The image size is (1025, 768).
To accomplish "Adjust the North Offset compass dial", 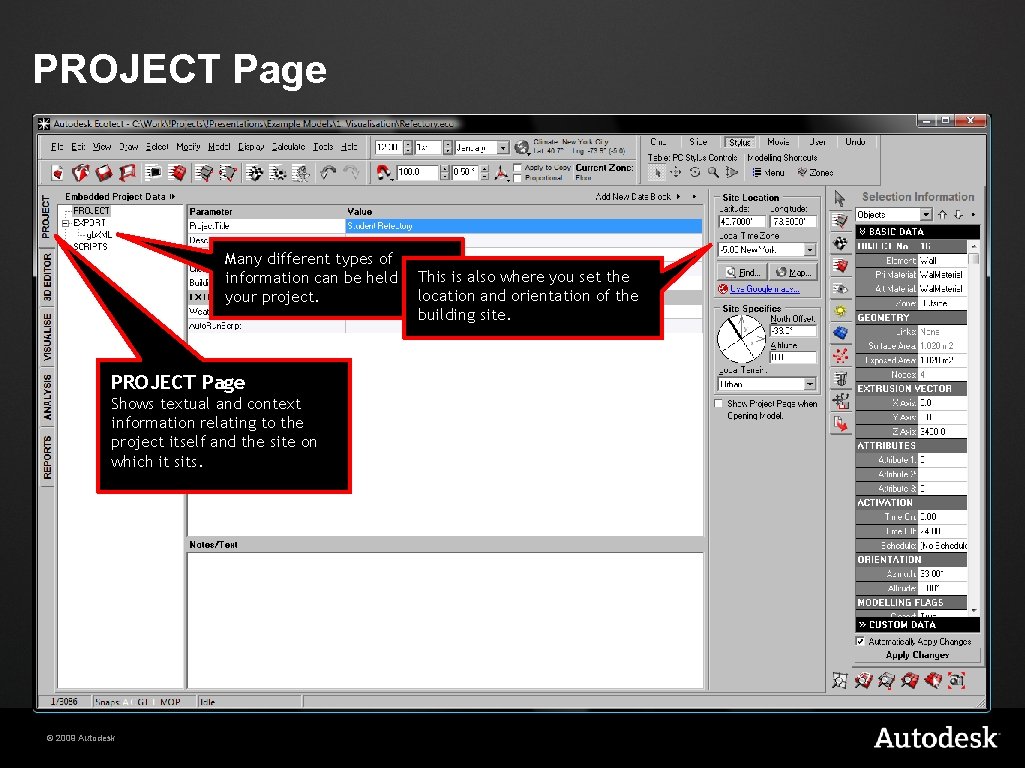I will pyautogui.click(x=740, y=338).
